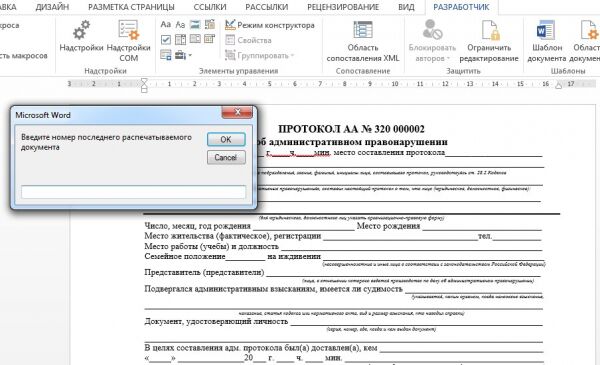
Task: Click 'Шаблоны' group label
Action: (x=568, y=71)
